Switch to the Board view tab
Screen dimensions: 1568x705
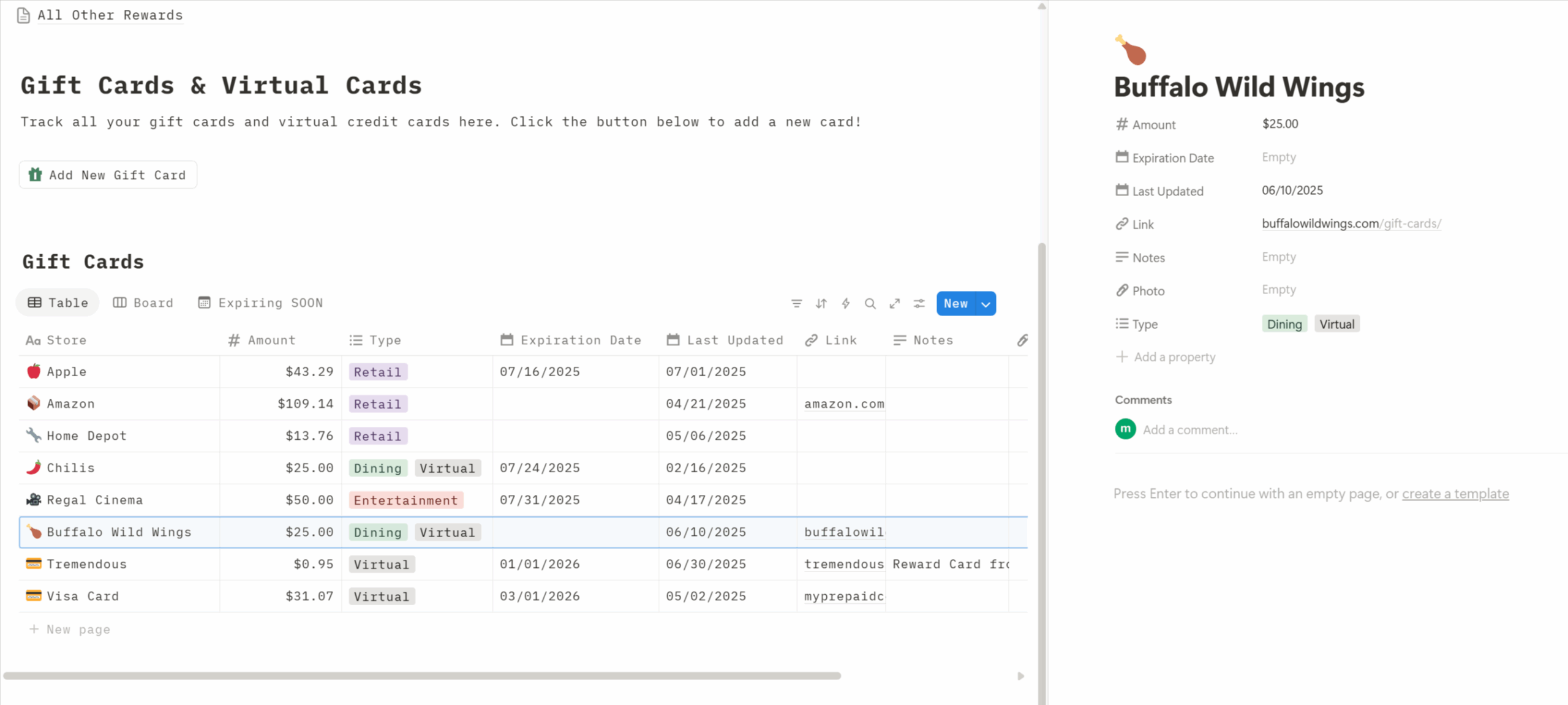coord(143,303)
